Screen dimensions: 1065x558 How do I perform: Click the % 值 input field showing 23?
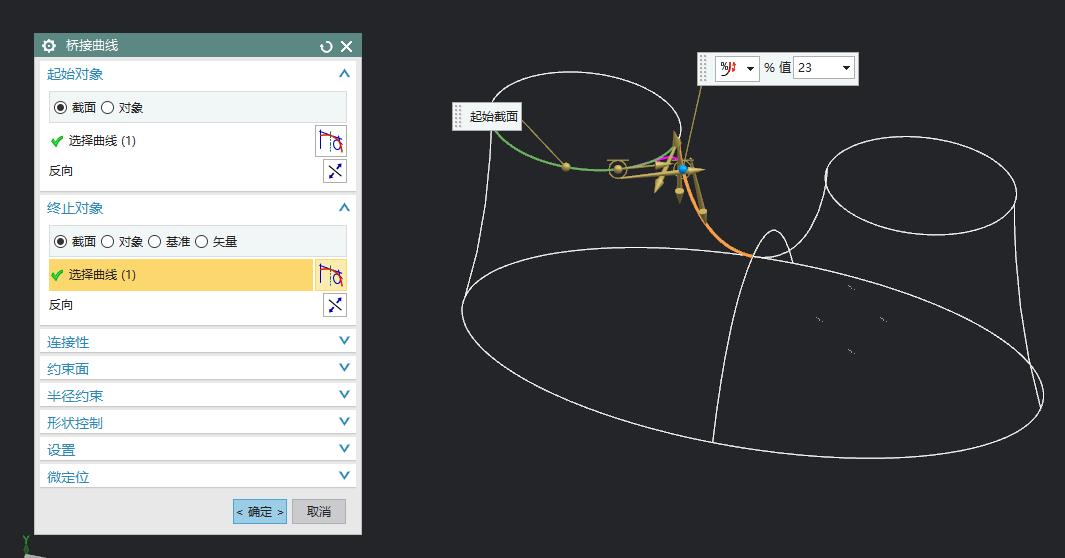click(815, 68)
